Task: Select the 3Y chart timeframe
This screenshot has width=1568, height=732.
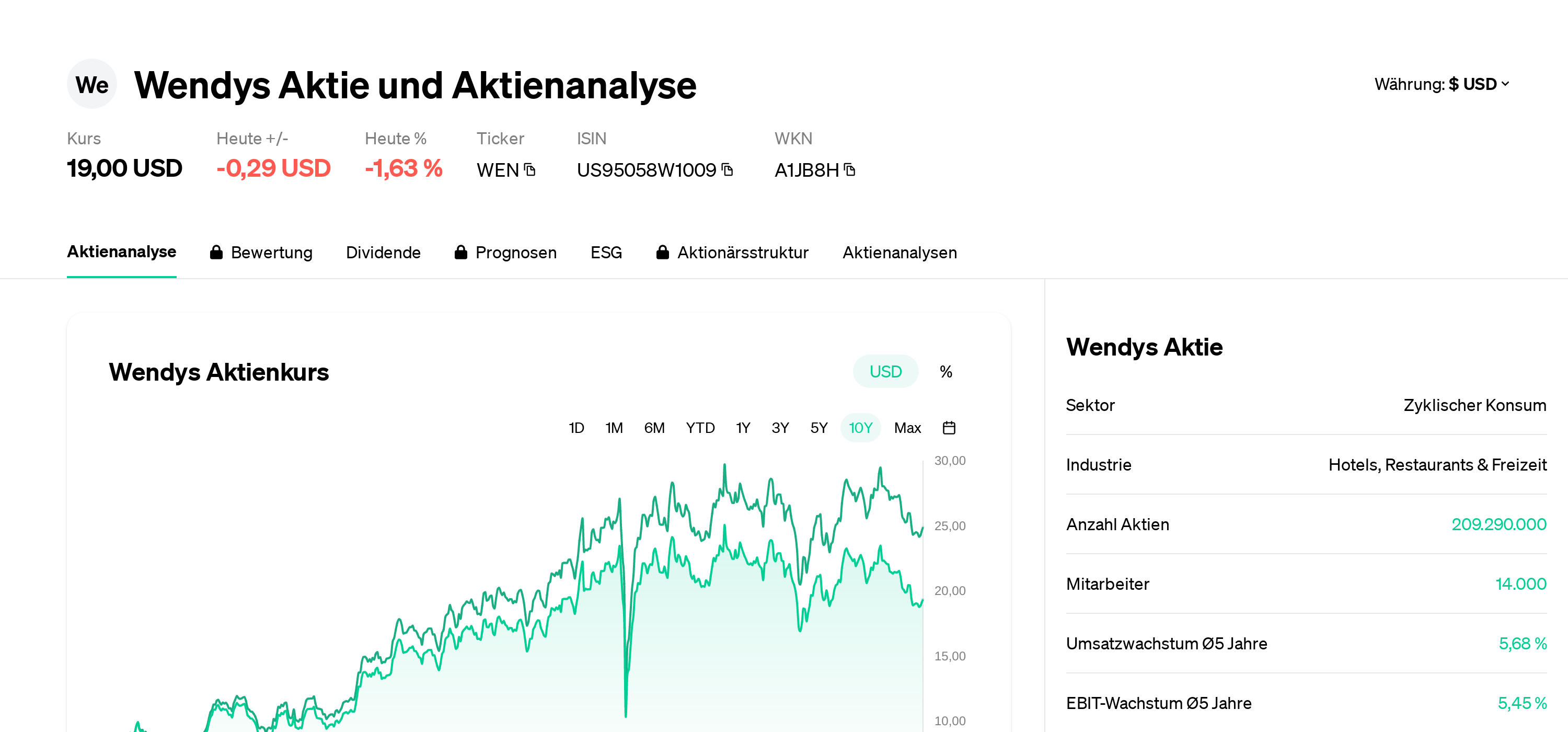Action: click(780, 428)
